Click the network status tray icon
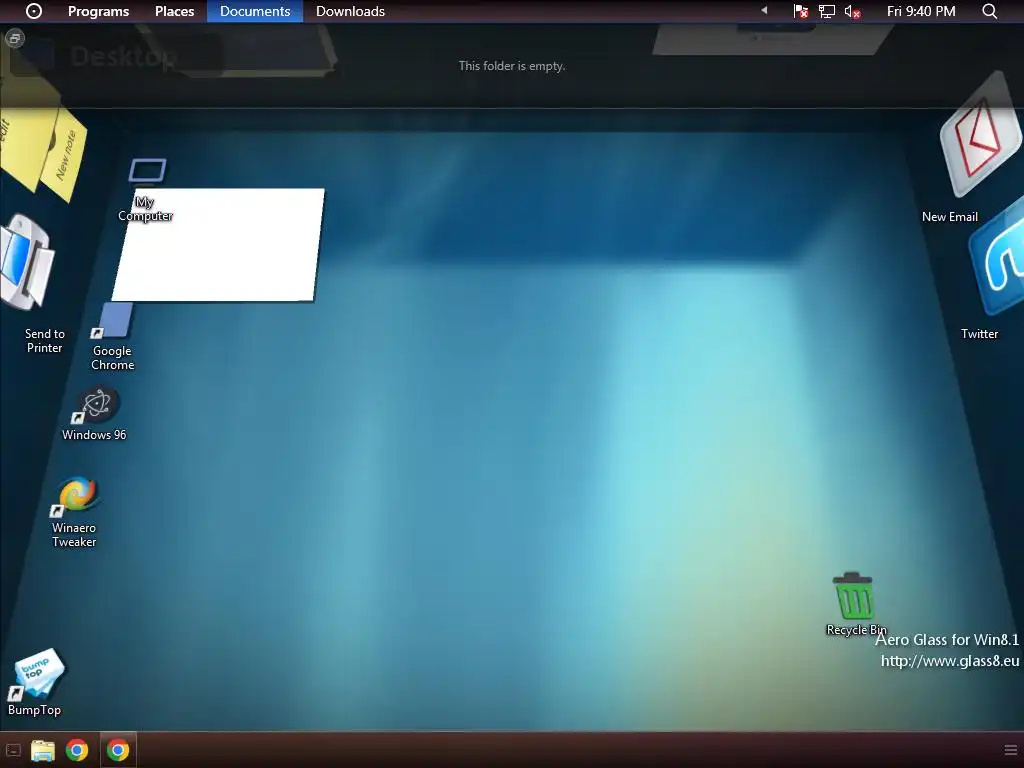The image size is (1024, 768). [827, 11]
